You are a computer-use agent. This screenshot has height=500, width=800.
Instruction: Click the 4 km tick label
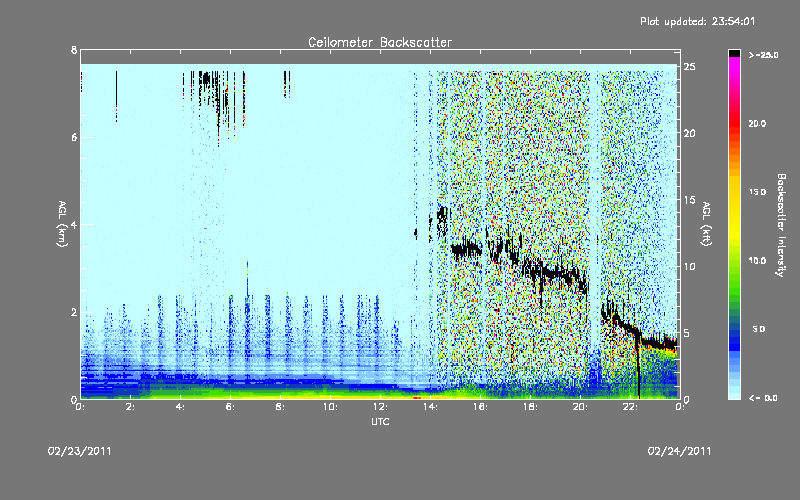point(74,224)
